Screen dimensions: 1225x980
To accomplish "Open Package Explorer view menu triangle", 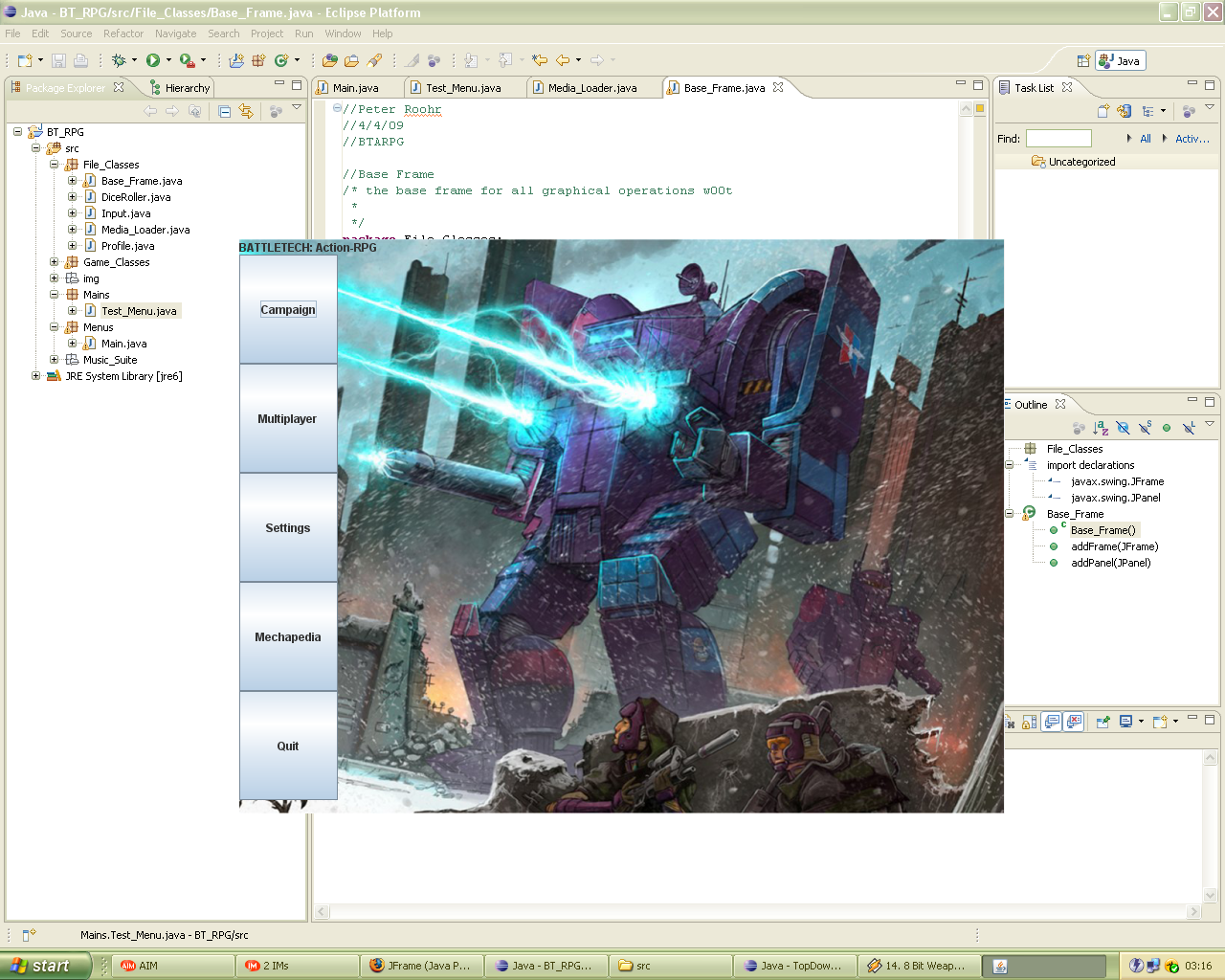I will [297, 108].
